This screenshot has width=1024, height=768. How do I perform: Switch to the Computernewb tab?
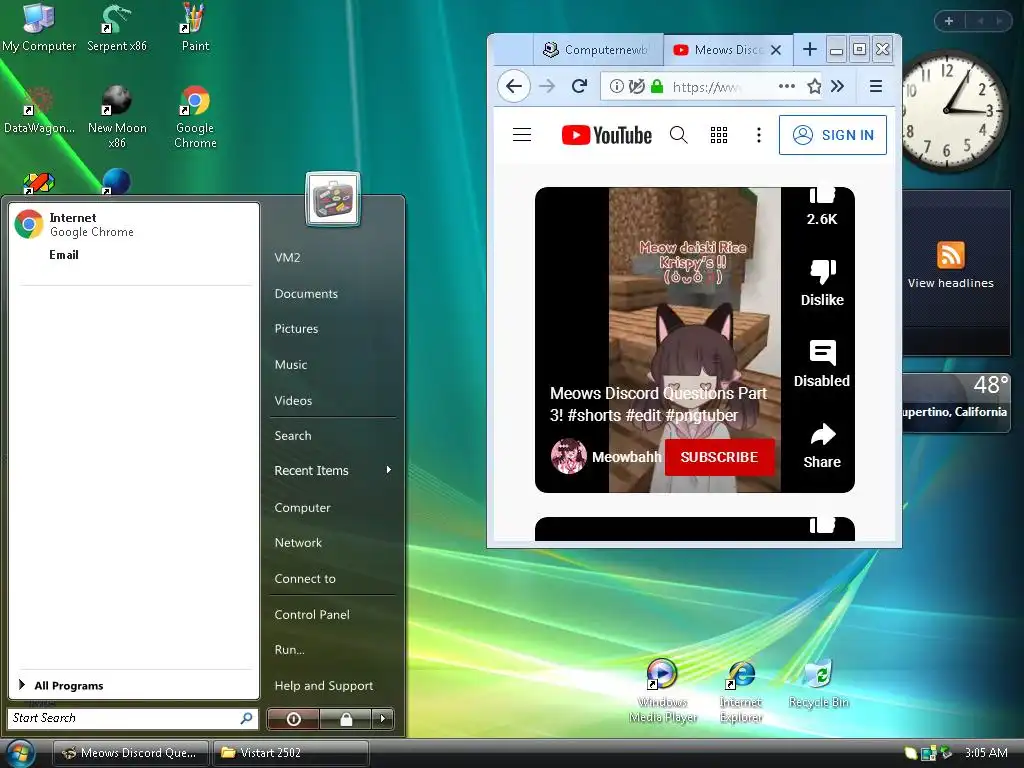click(598, 50)
